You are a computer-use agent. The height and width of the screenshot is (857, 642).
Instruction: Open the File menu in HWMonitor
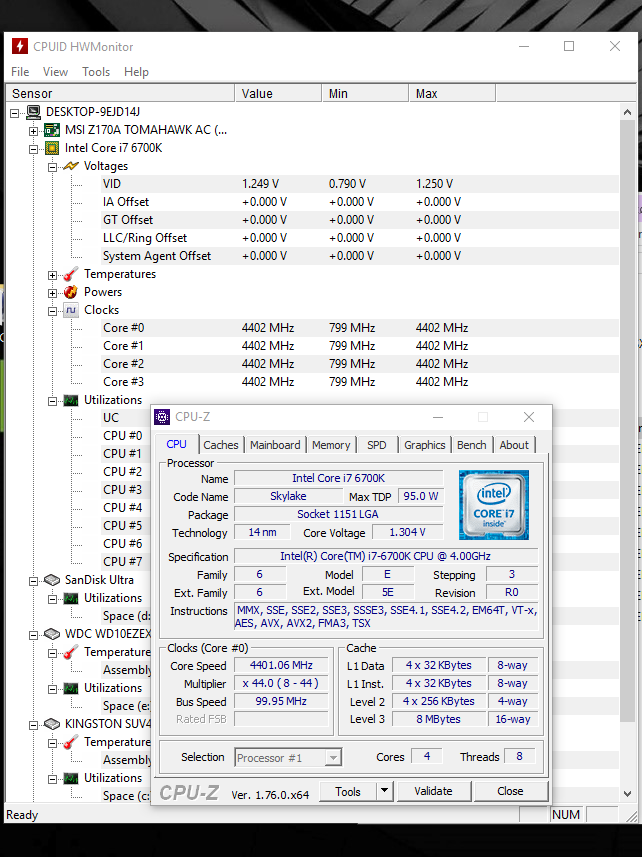tap(20, 72)
